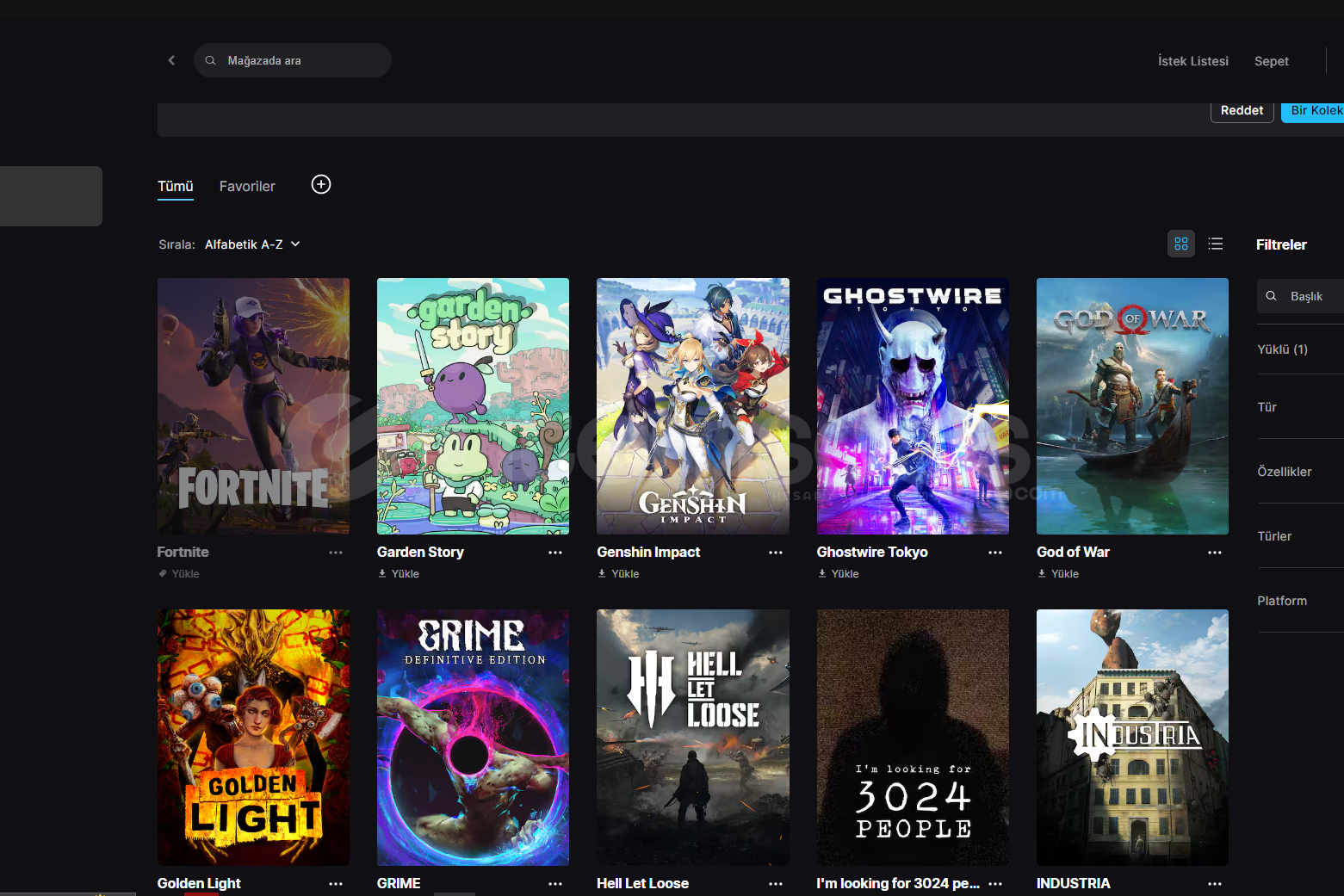Click the download icon under Ghostwire Tokyo
Viewport: 1344px width, 896px height.
[822, 573]
